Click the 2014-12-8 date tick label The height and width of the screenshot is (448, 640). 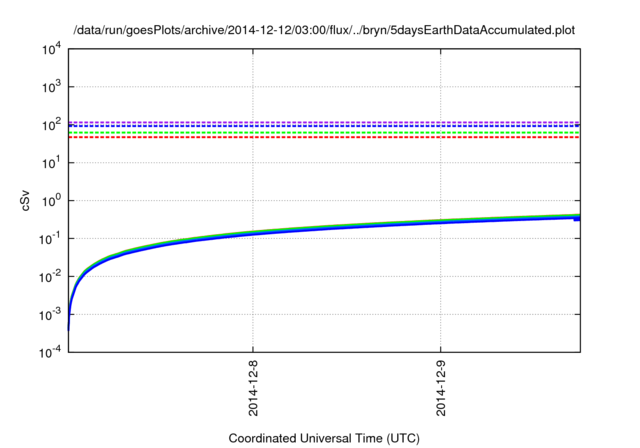253,388
